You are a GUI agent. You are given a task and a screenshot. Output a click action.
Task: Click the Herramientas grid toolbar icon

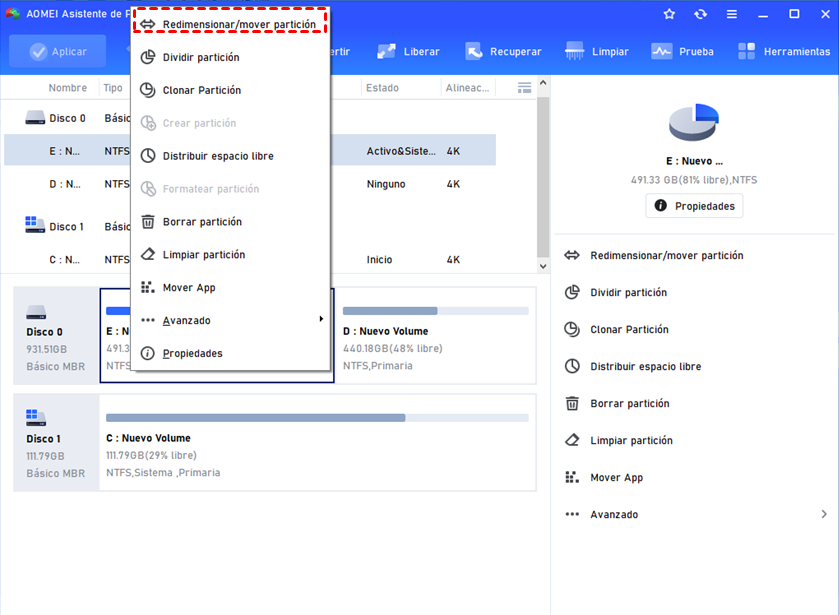[x=746, y=51]
